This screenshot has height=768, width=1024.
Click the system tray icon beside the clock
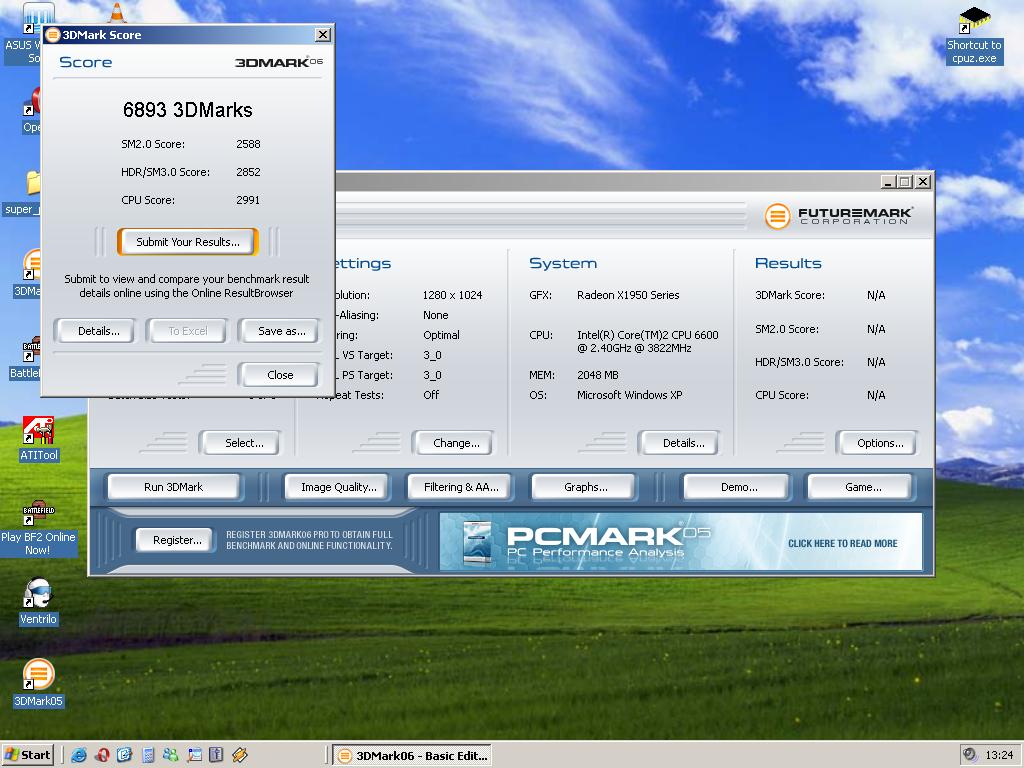tap(970, 755)
